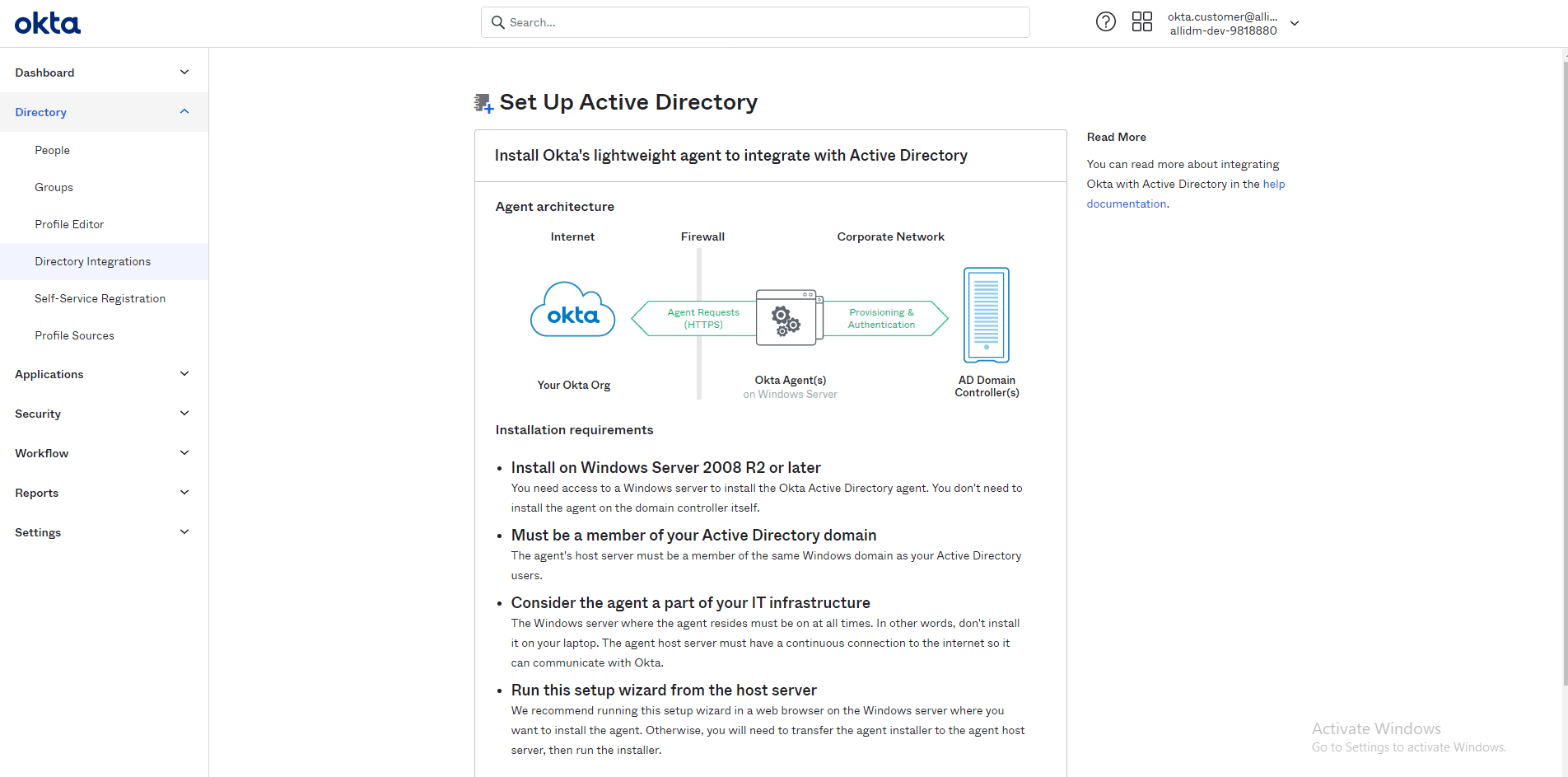Click the Security sidebar label
Image resolution: width=1568 pixels, height=777 pixels.
(x=38, y=414)
